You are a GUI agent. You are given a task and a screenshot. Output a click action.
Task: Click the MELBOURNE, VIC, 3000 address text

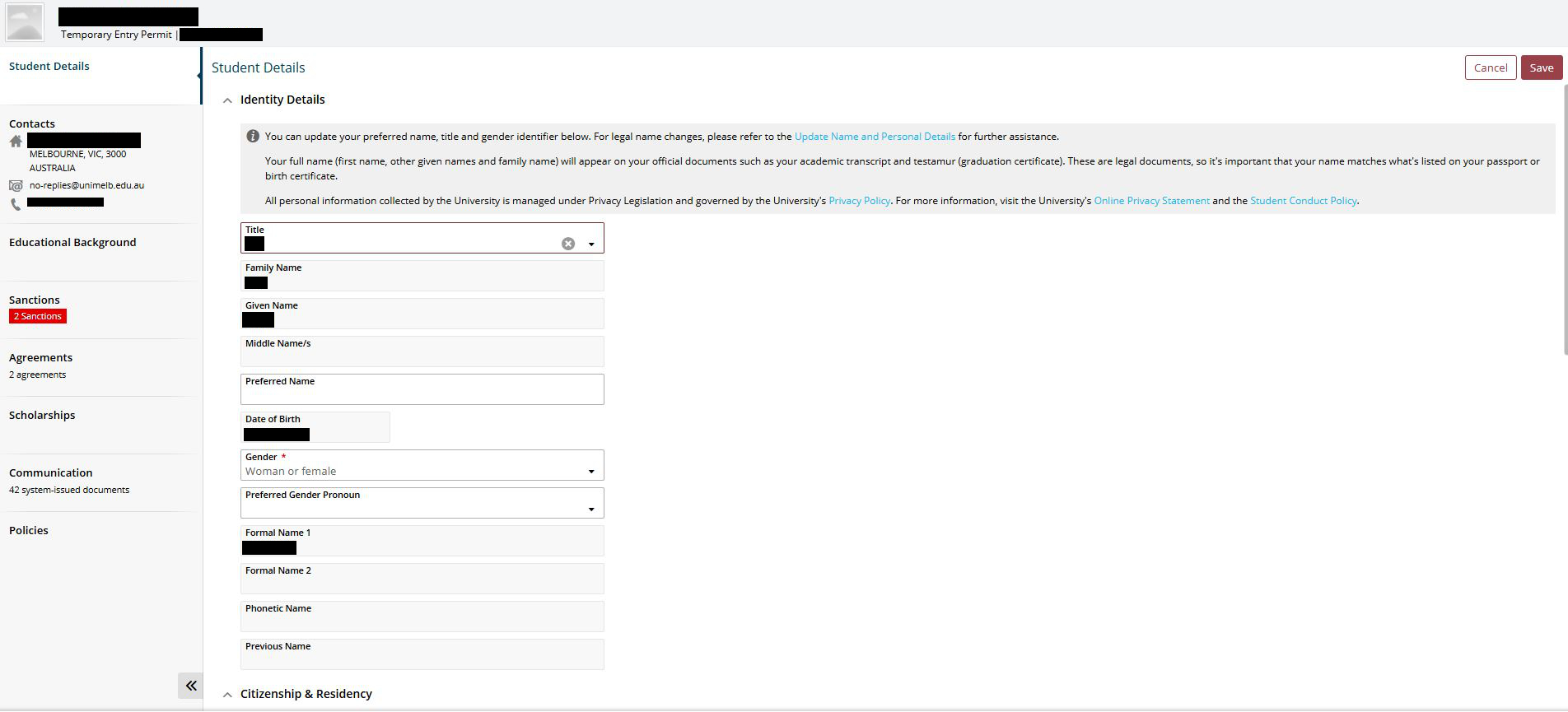(x=78, y=154)
